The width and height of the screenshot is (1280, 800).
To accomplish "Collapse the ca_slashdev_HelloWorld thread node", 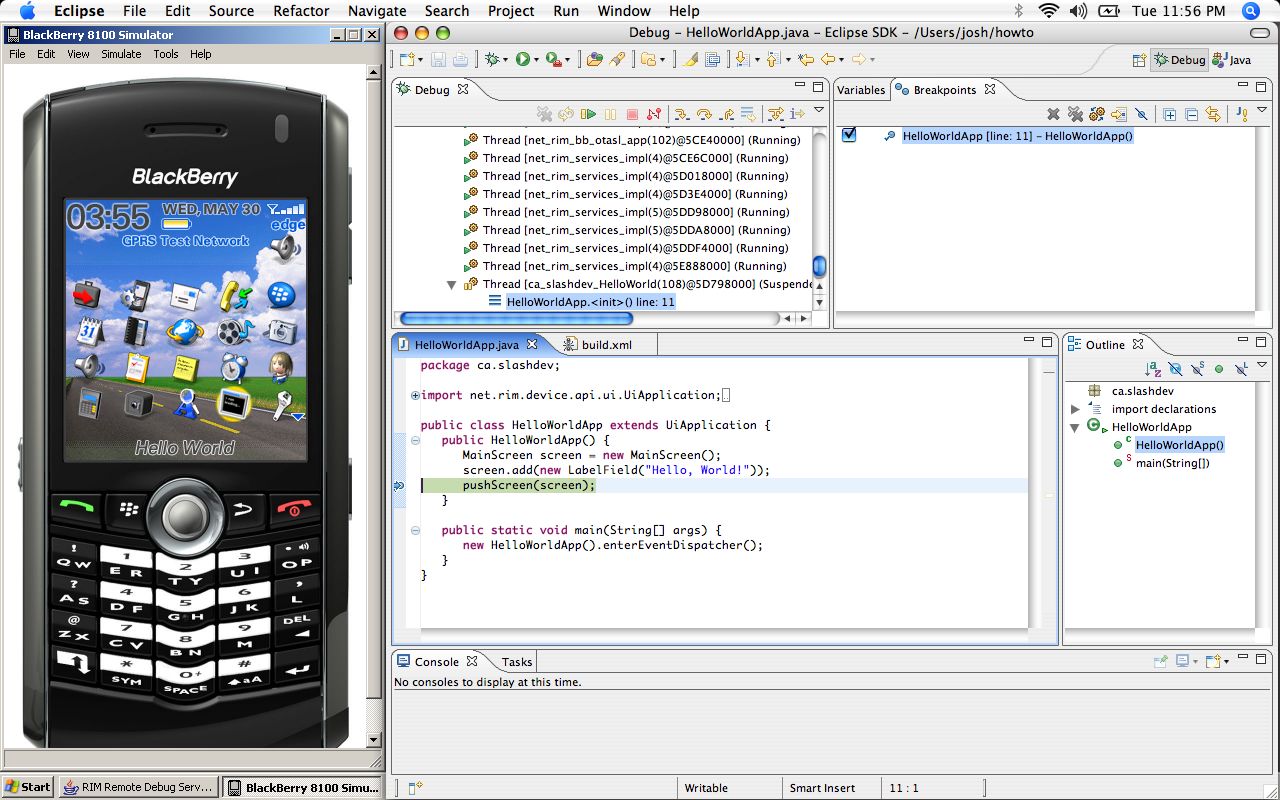I will point(451,284).
